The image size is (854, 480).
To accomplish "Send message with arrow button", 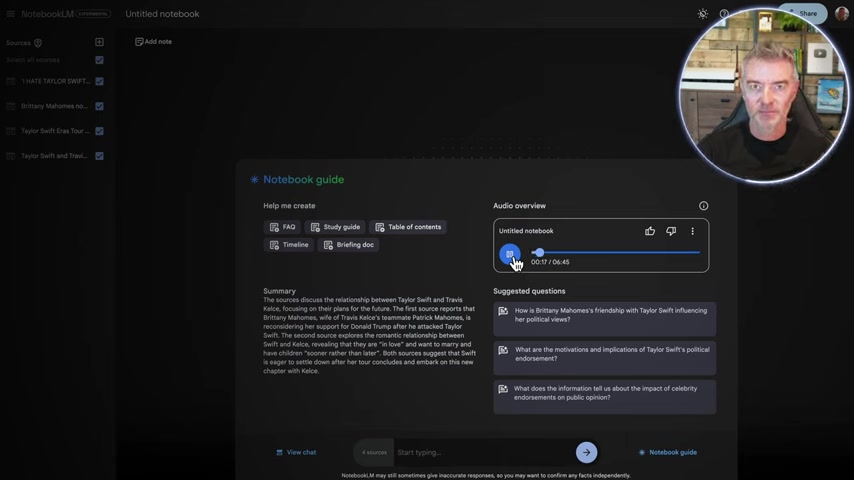I will coord(586,452).
